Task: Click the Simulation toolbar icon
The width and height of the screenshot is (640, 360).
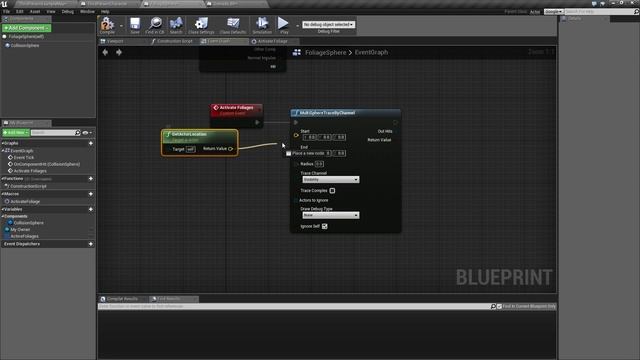Action: tap(262, 25)
